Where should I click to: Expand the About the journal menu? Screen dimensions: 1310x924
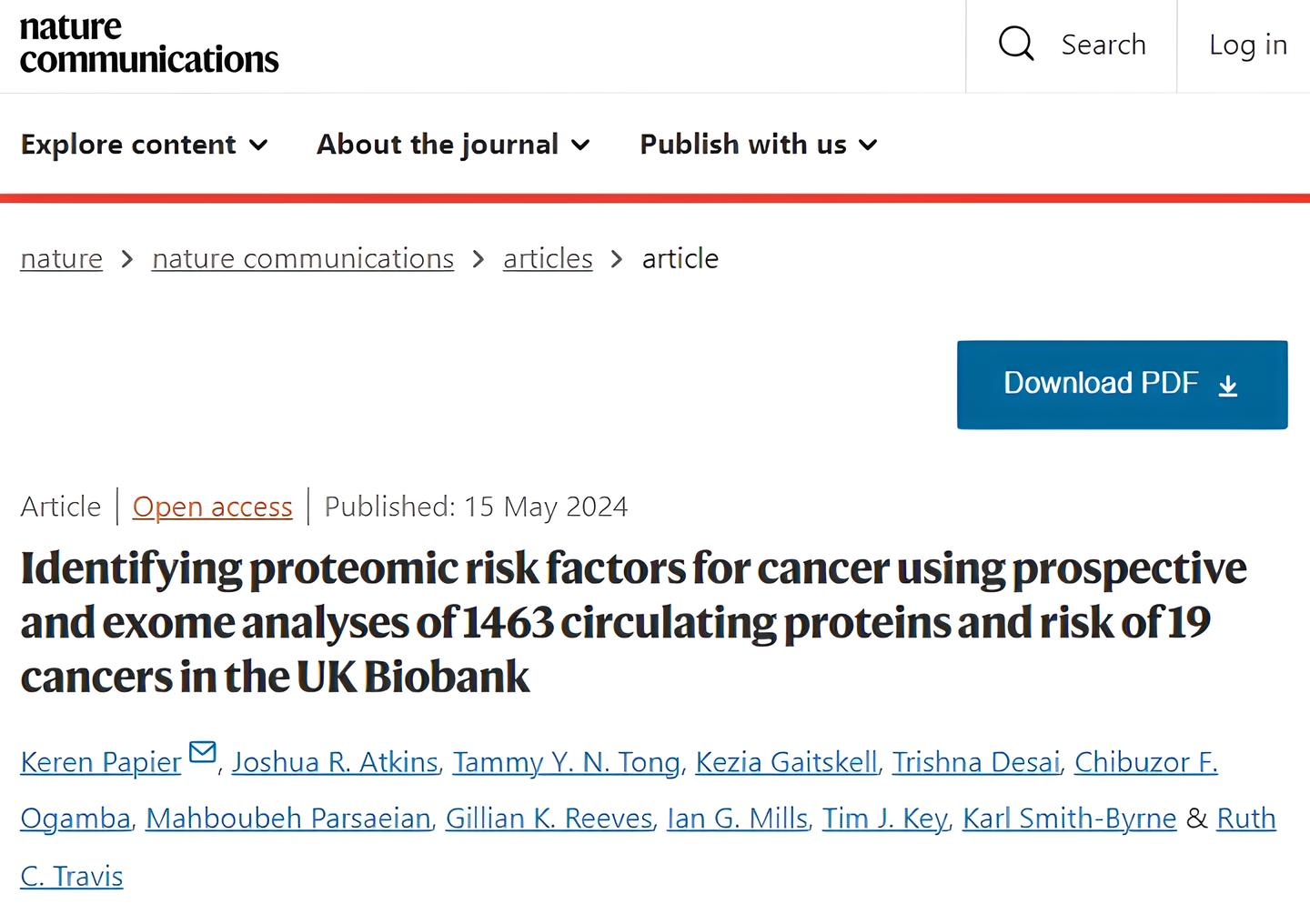tap(454, 144)
